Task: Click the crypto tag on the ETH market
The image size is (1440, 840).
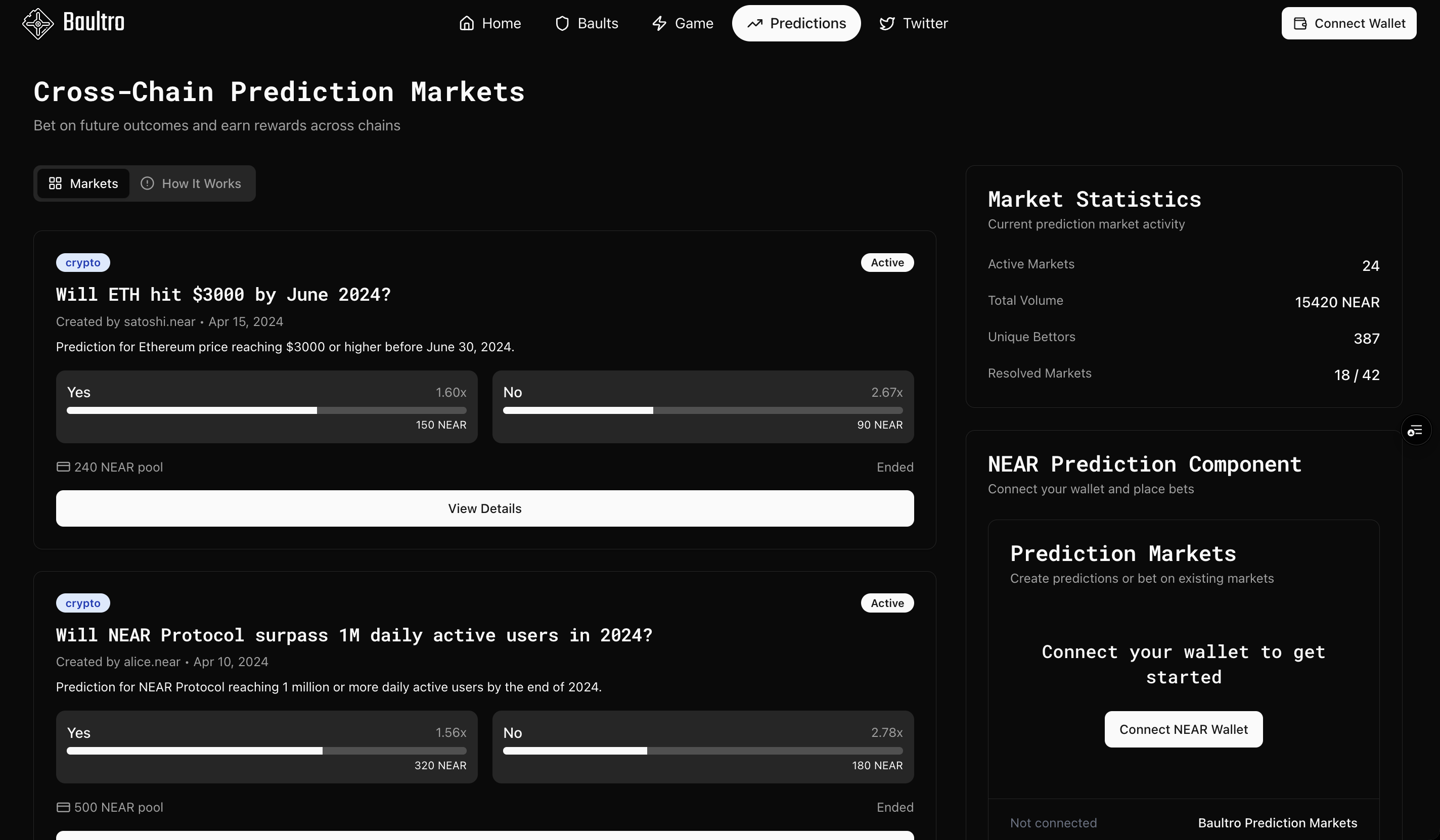Action: tap(83, 263)
